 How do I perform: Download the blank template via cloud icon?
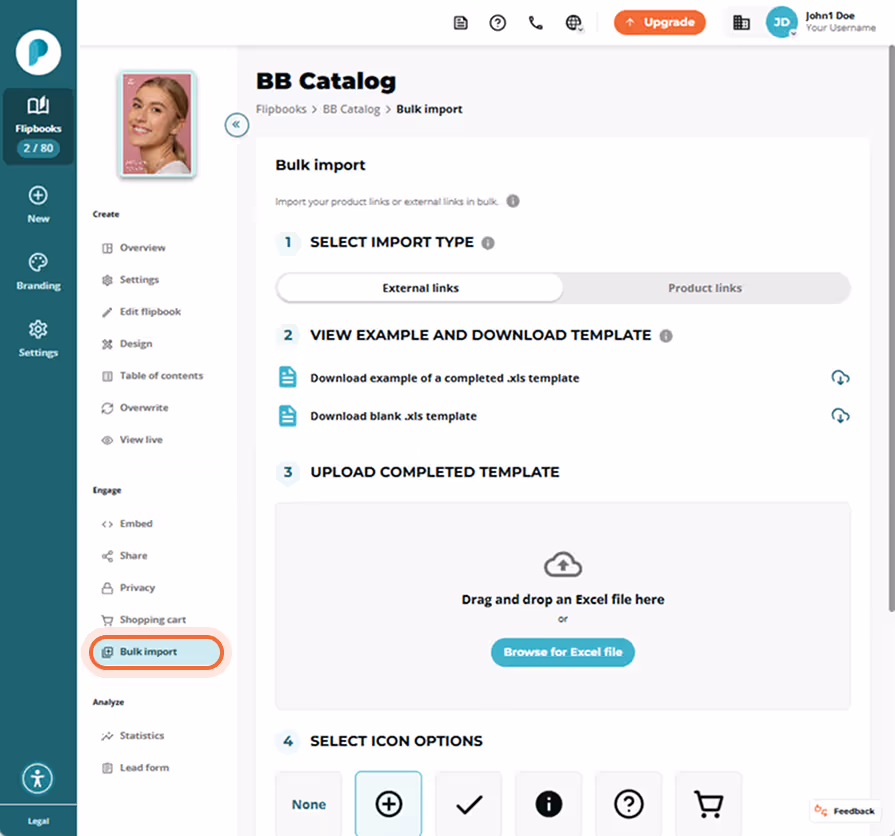pos(840,416)
